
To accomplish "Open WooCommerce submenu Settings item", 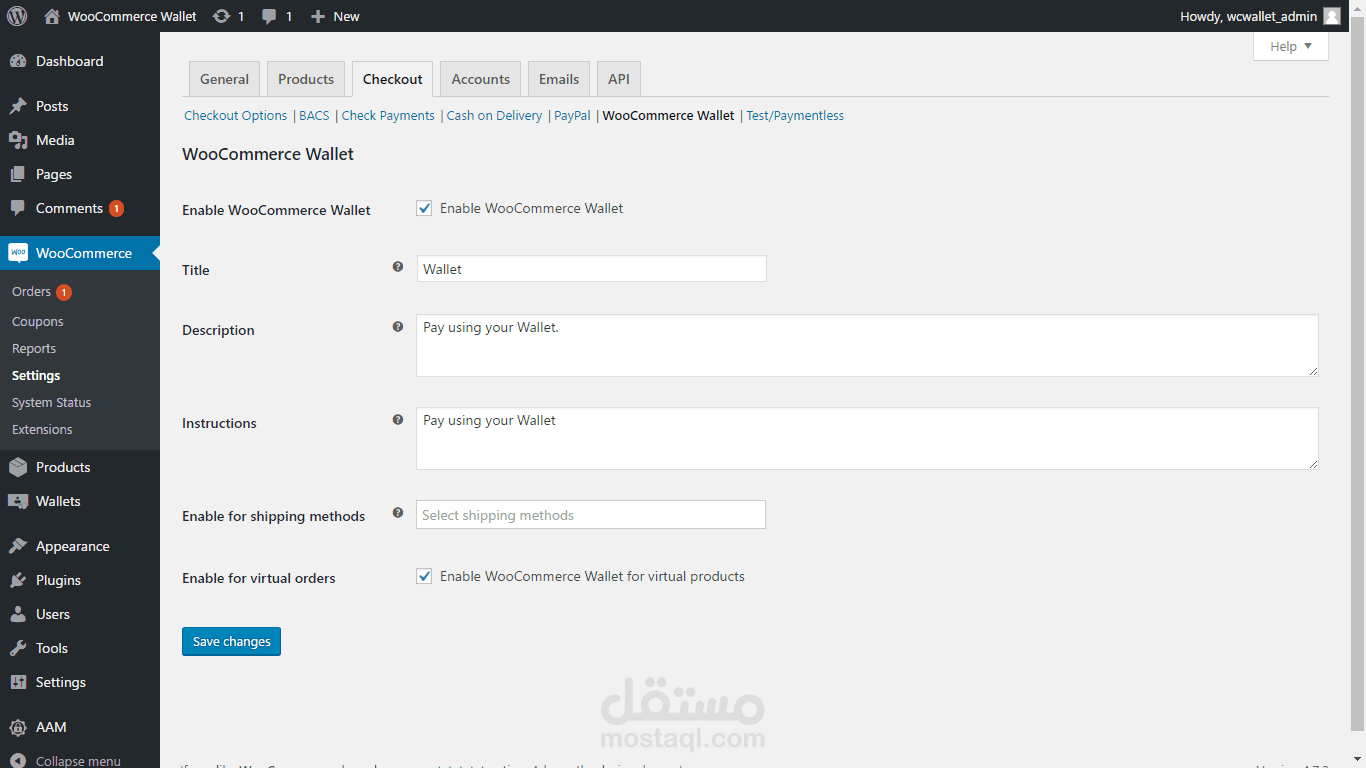I will coord(36,376).
